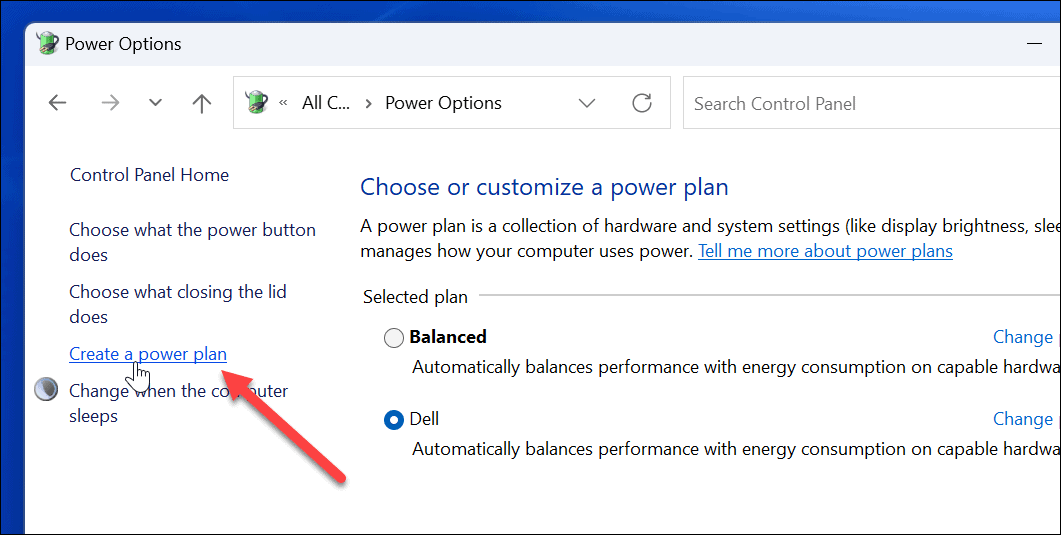The height and width of the screenshot is (535, 1061).
Task: Expand the breadcrumb overflow double chevron
Action: click(x=284, y=103)
